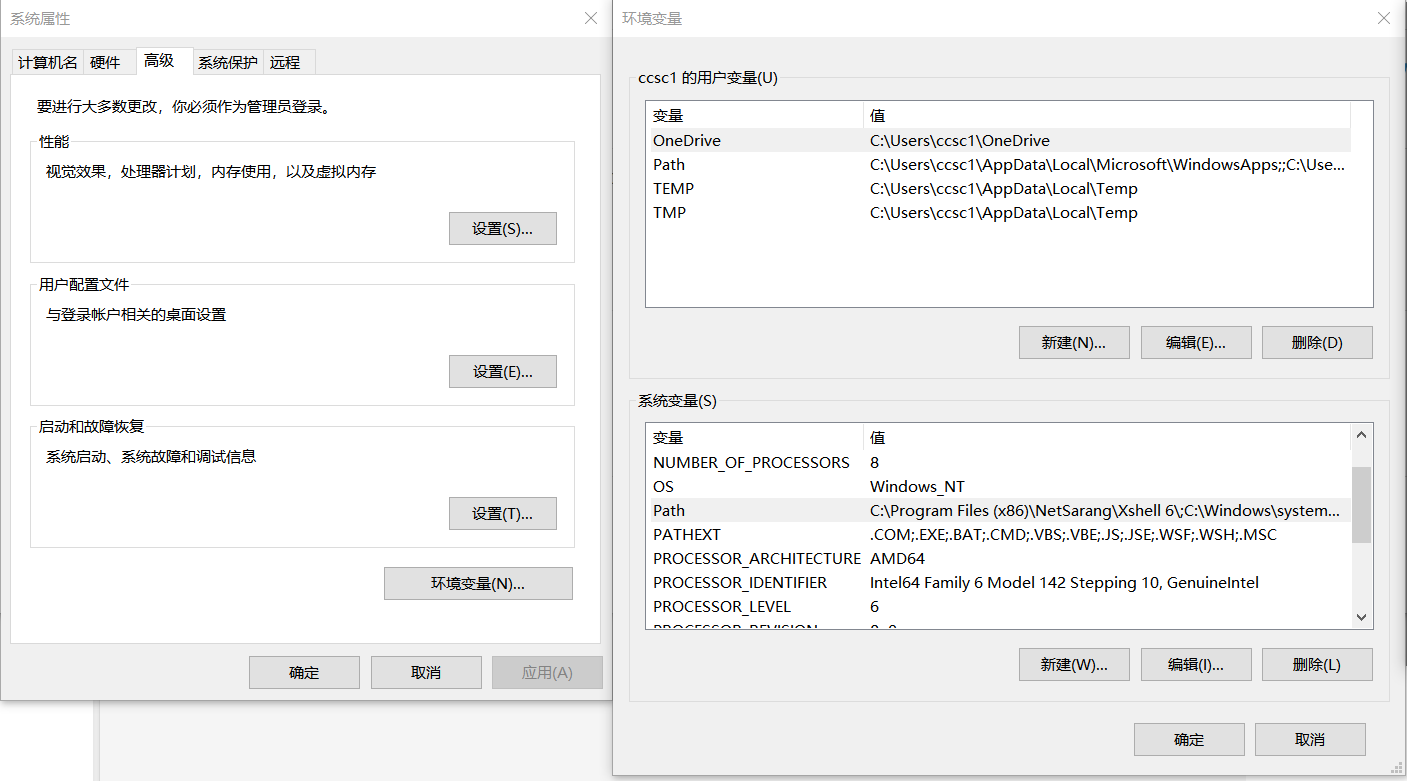The height and width of the screenshot is (781, 1407).
Task: Click 编辑(I) to edit a system variable
Action: click(x=1196, y=664)
